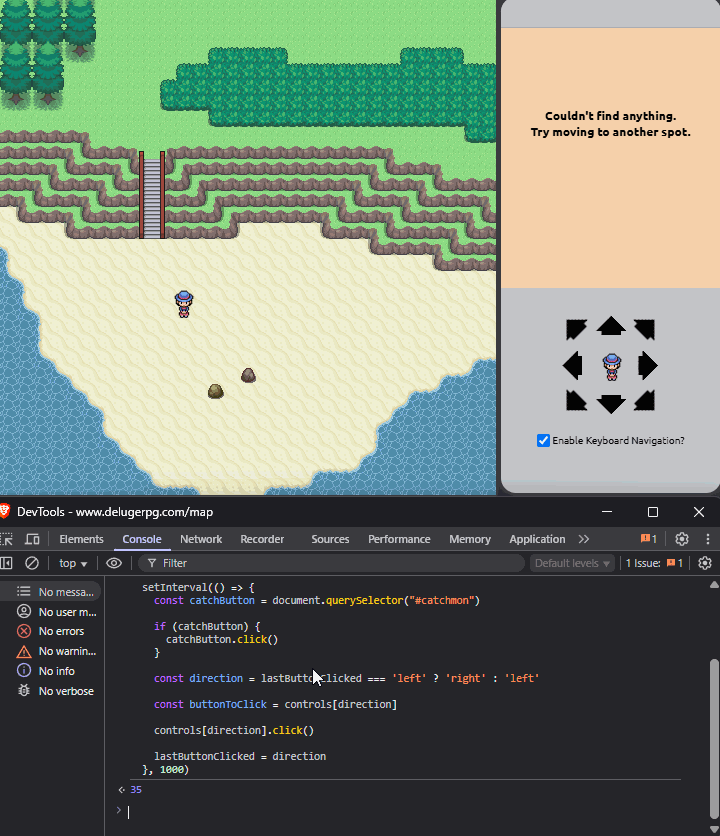
Task: Click the console scroll-up arrow
Action: coord(714,585)
